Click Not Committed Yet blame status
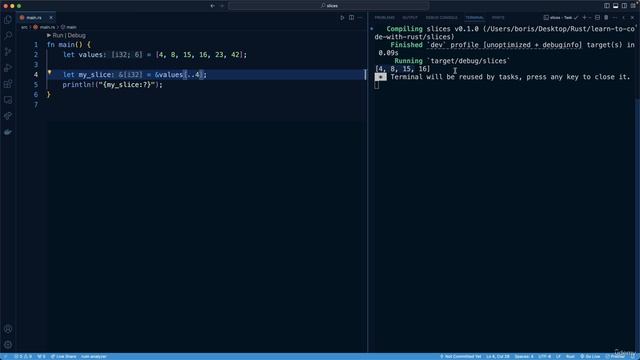Screen dimensions: 640x360 (460, 356)
